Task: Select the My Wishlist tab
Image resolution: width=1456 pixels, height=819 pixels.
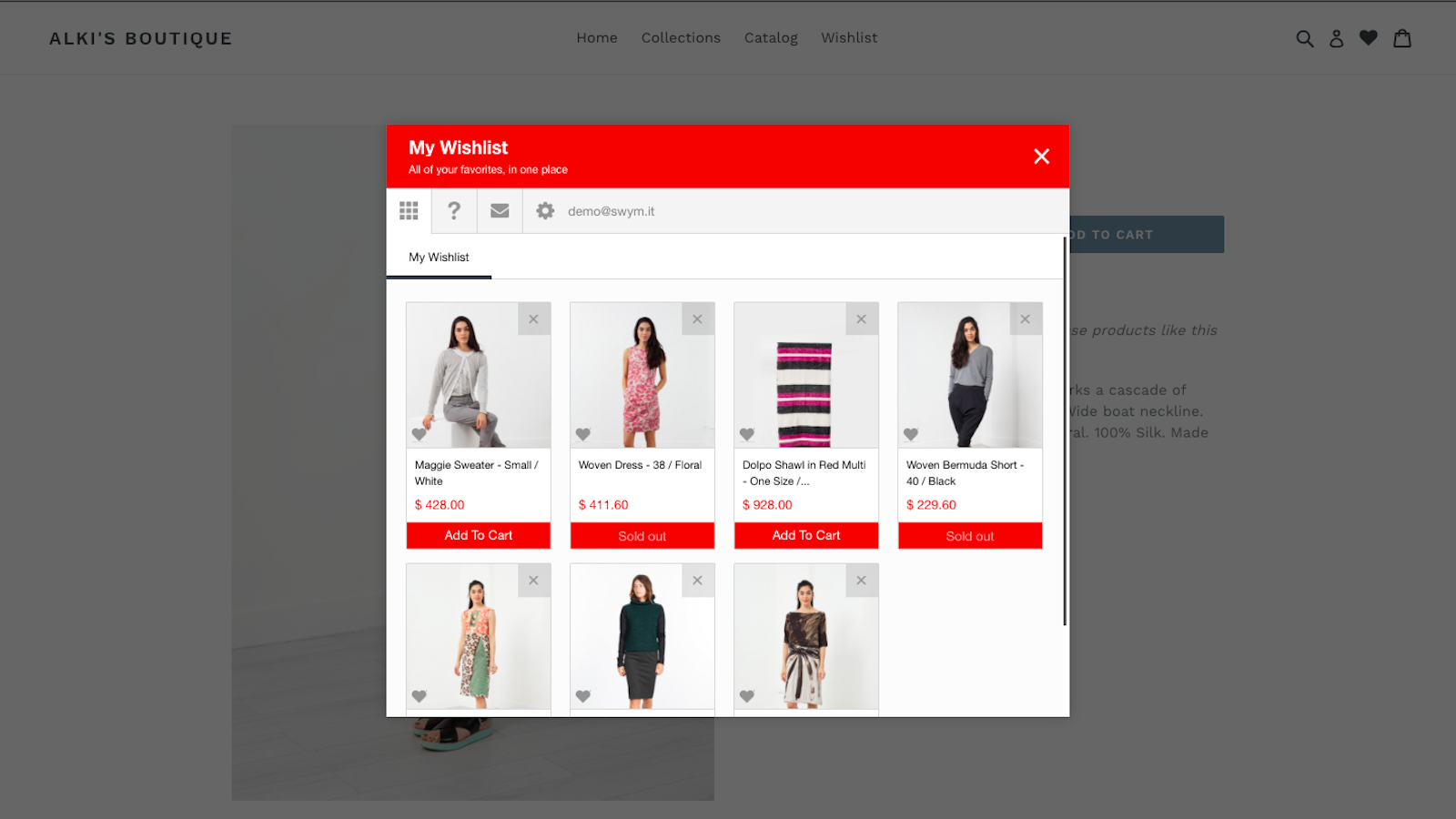Action: [439, 258]
